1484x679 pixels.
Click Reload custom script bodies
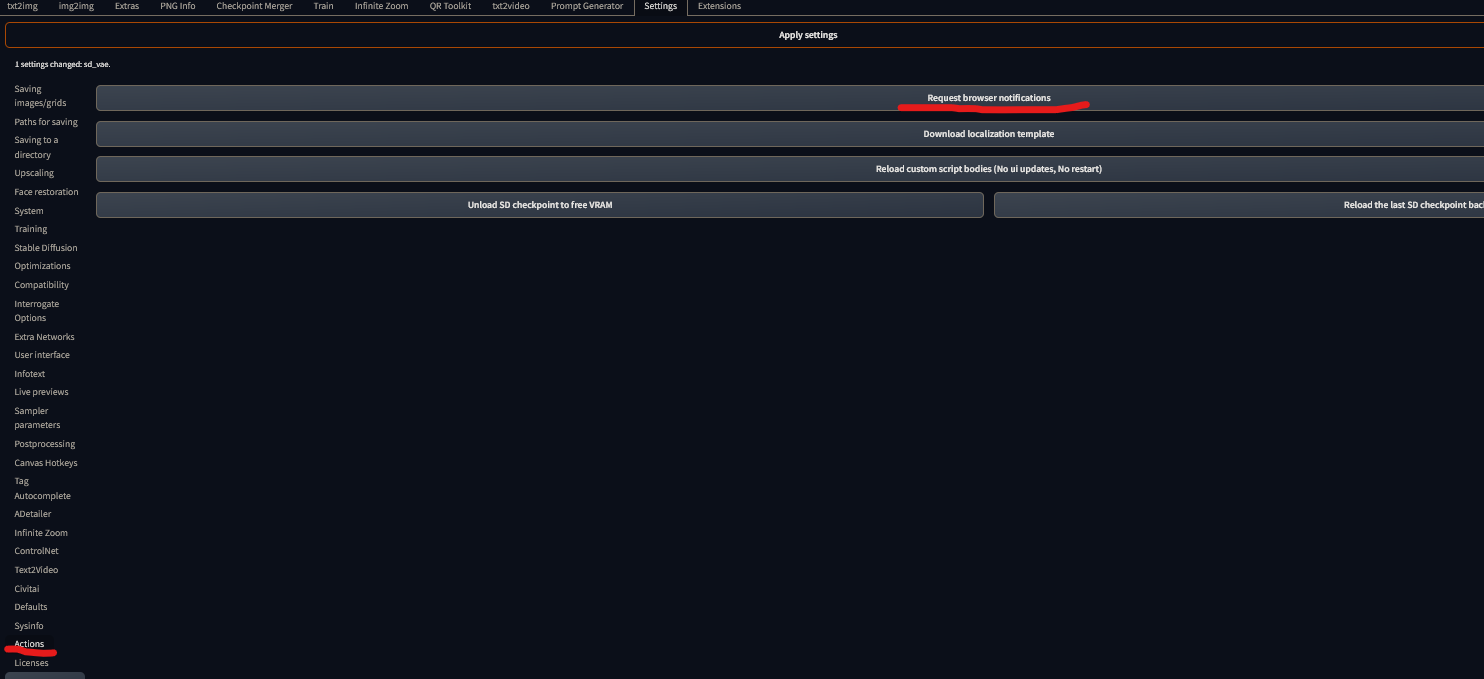(989, 168)
